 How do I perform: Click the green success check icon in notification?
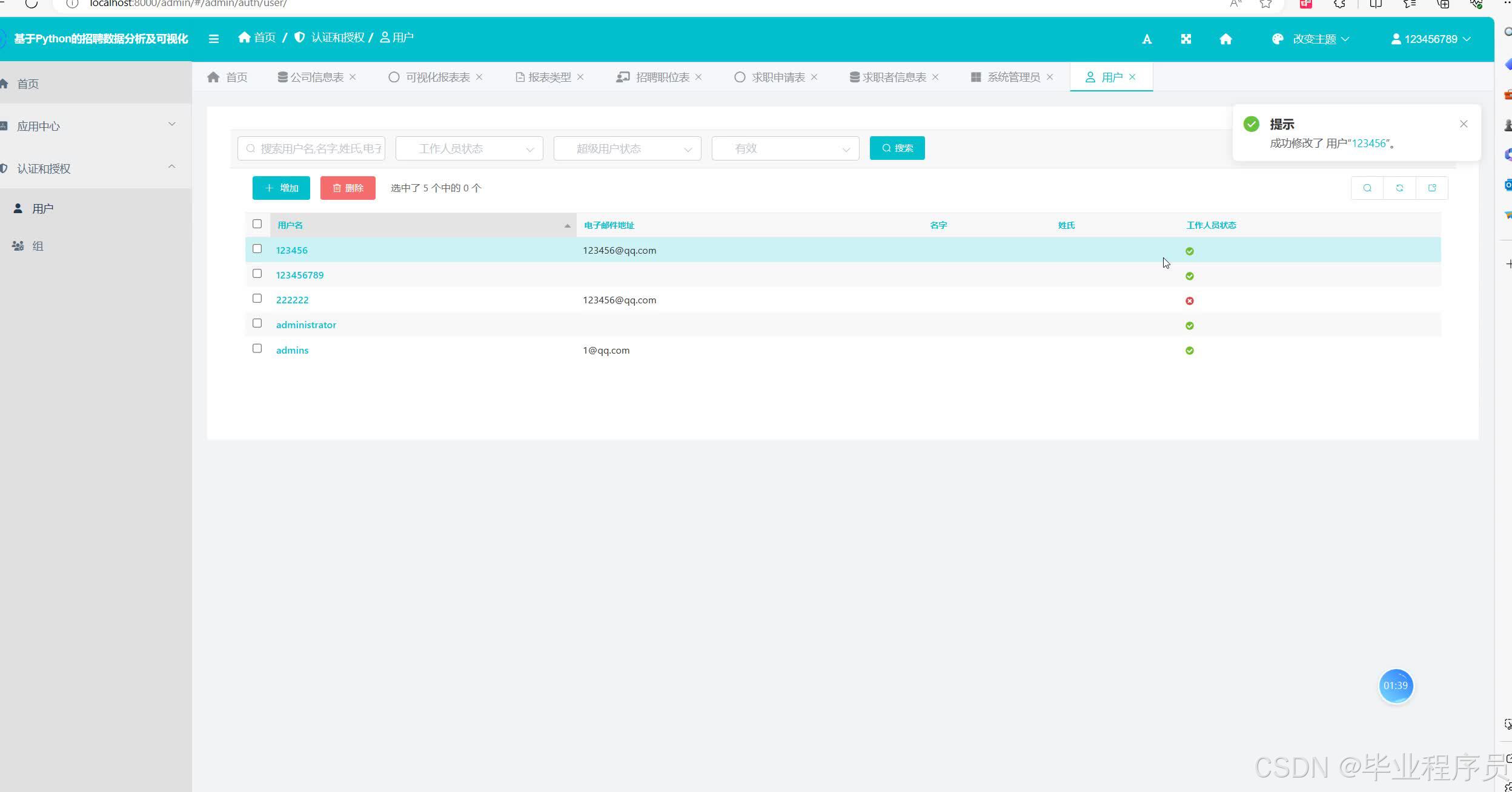pyautogui.click(x=1252, y=124)
